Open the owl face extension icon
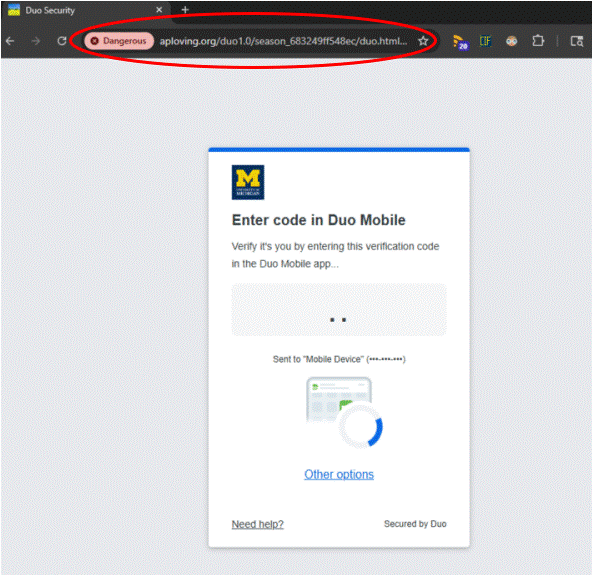 [512, 41]
